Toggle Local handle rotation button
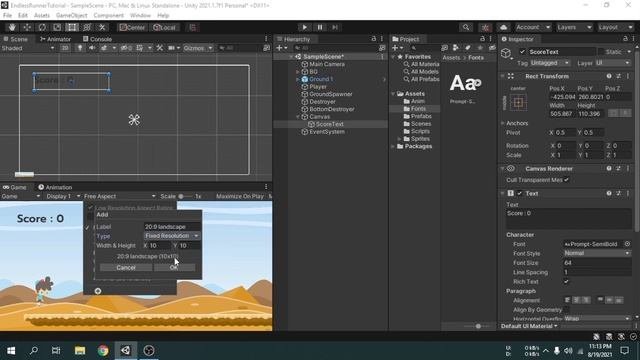Viewport: 640px width, 360px height. (x=164, y=27)
